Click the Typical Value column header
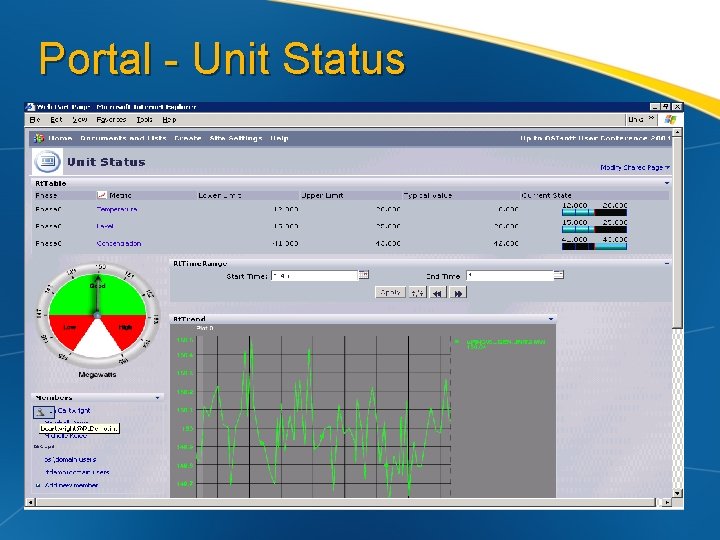 pos(428,196)
